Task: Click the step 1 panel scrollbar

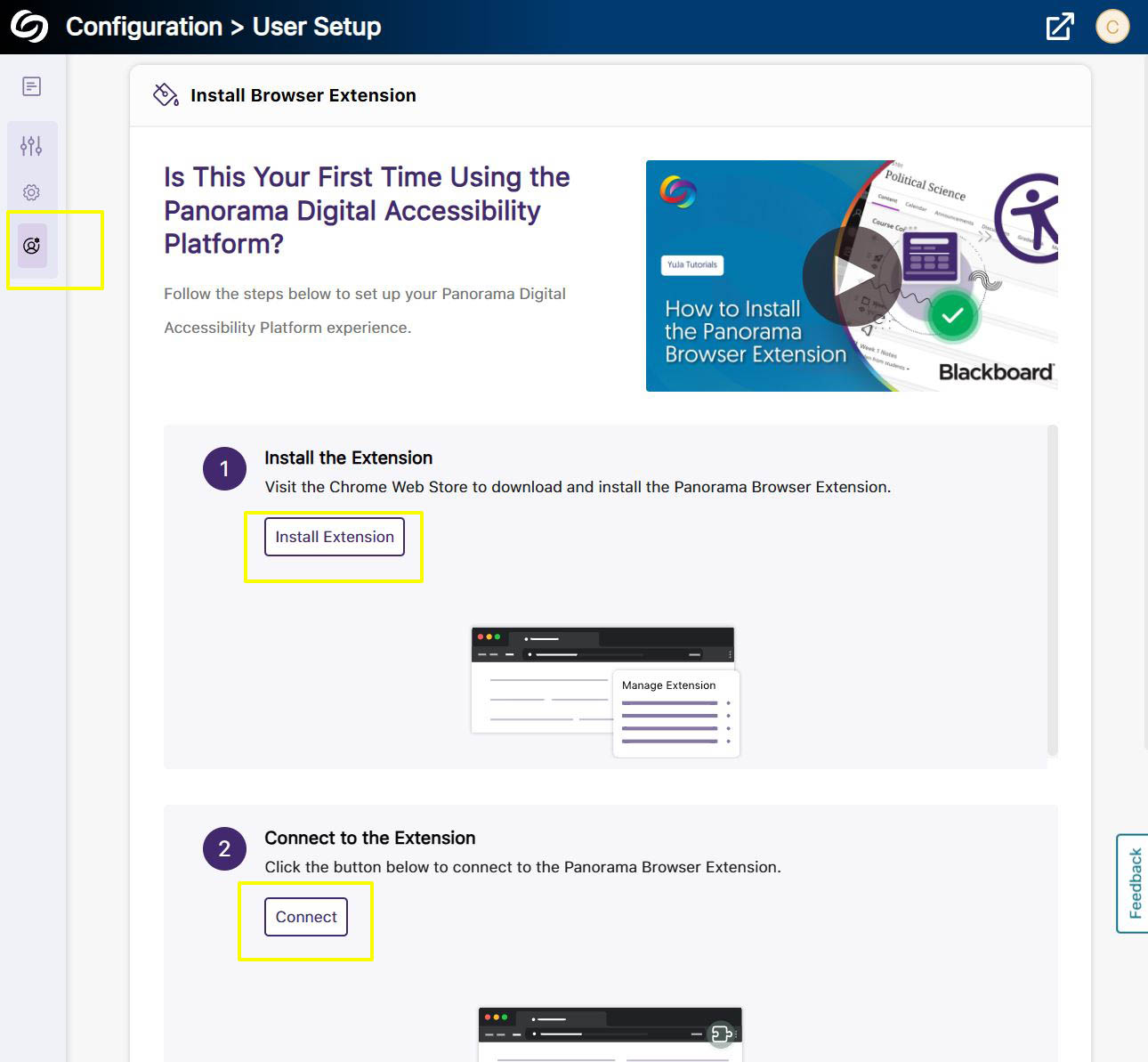Action: [x=1053, y=591]
